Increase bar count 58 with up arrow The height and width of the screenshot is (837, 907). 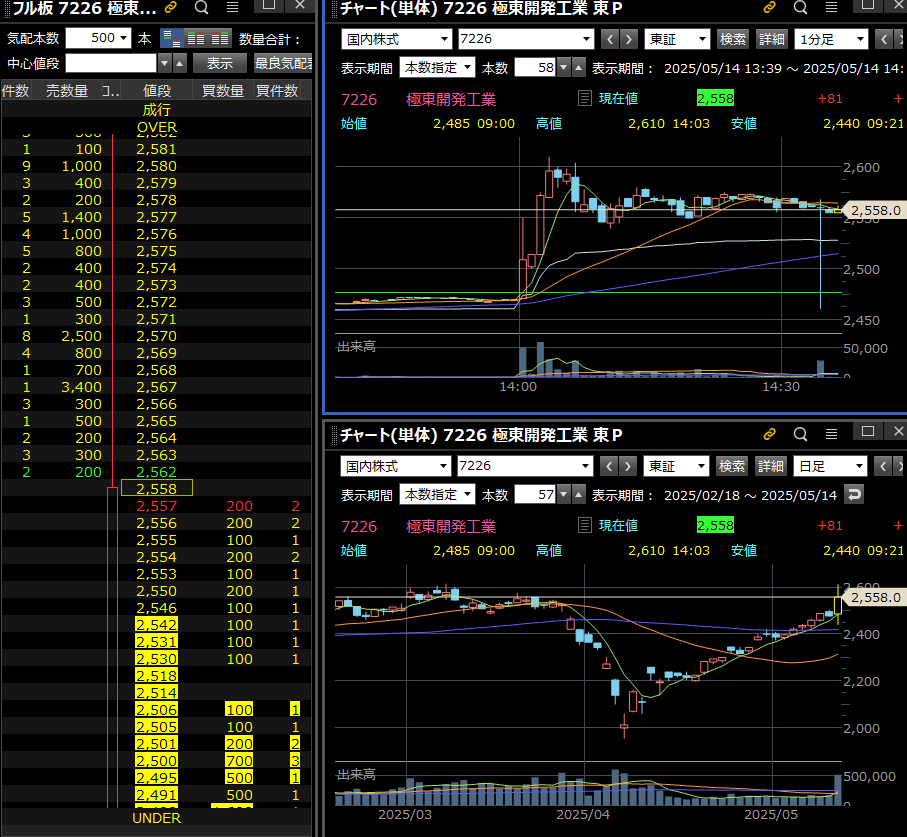click(x=578, y=68)
